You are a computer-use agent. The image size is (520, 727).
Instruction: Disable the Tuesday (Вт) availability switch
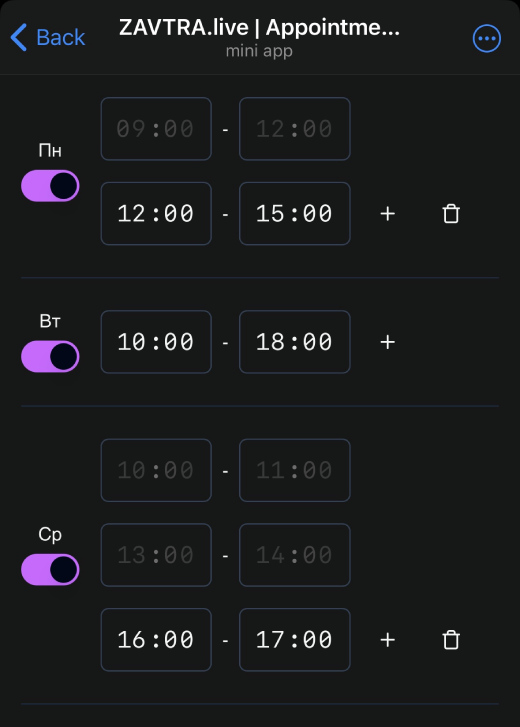[50, 357]
